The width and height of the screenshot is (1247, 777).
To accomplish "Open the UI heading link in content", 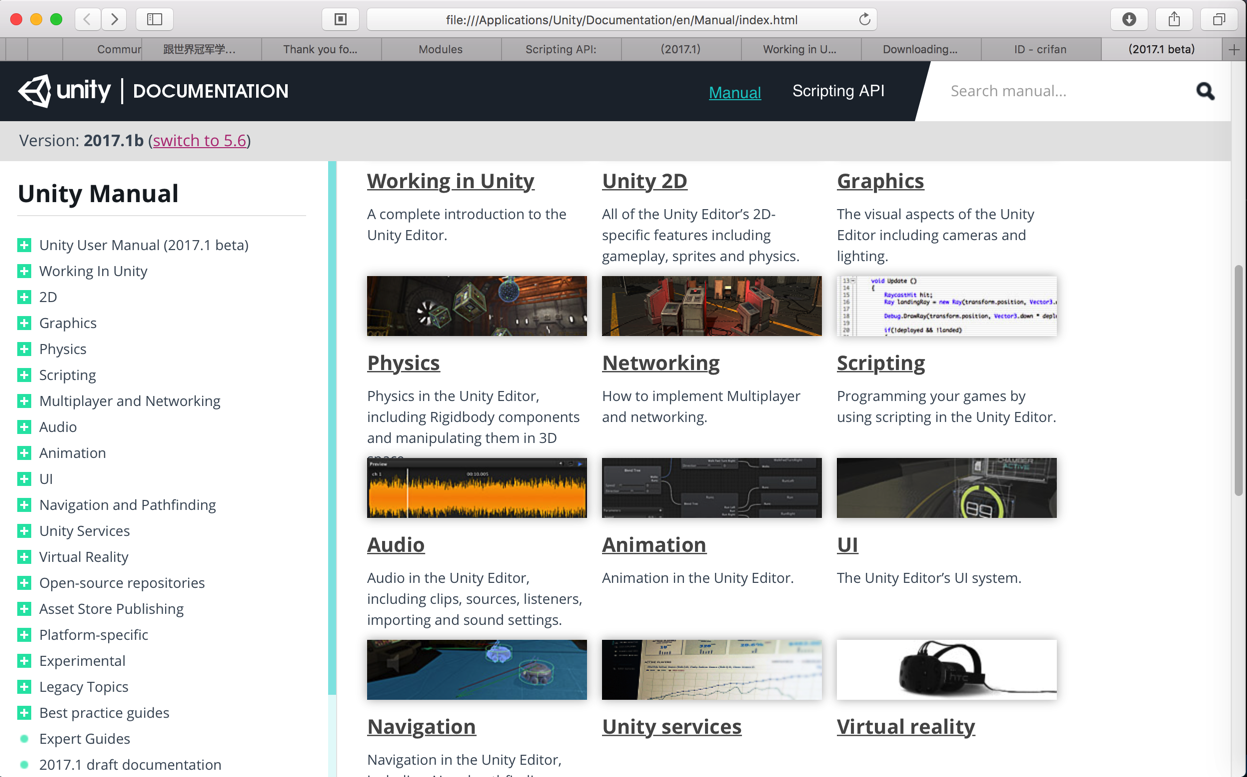I will (x=847, y=545).
